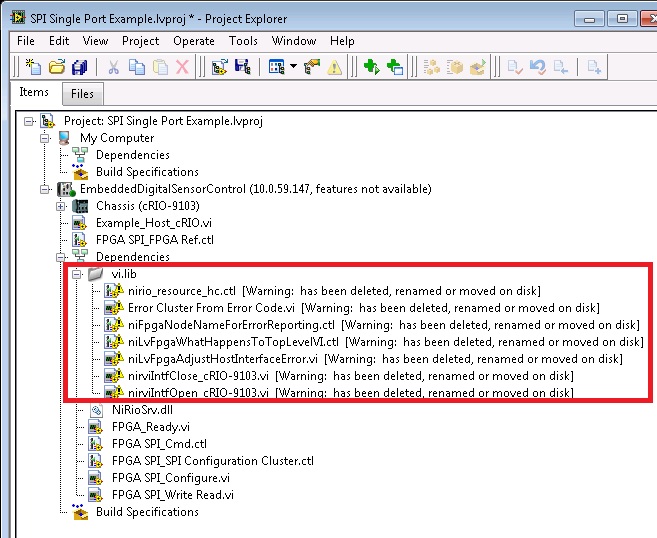Image resolution: width=657 pixels, height=538 pixels.
Task: Open the Project menu
Action: tap(140, 41)
